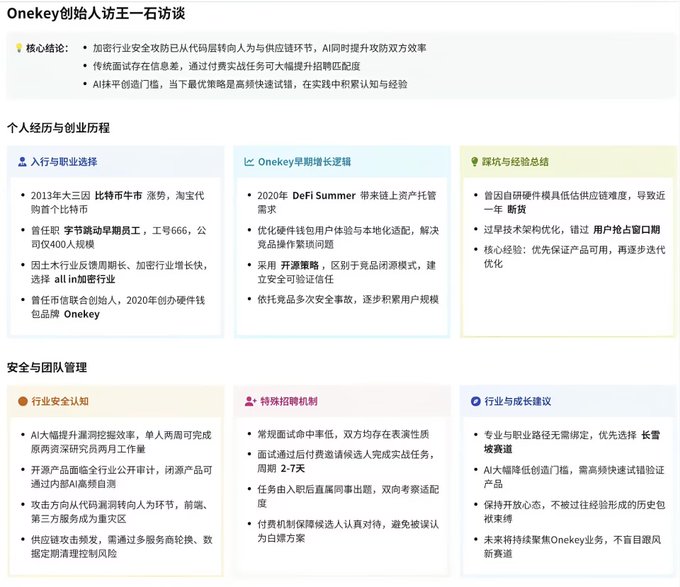Click the card title Onekey早期增长逻辑
This screenshot has width=680, height=587.
304,162
